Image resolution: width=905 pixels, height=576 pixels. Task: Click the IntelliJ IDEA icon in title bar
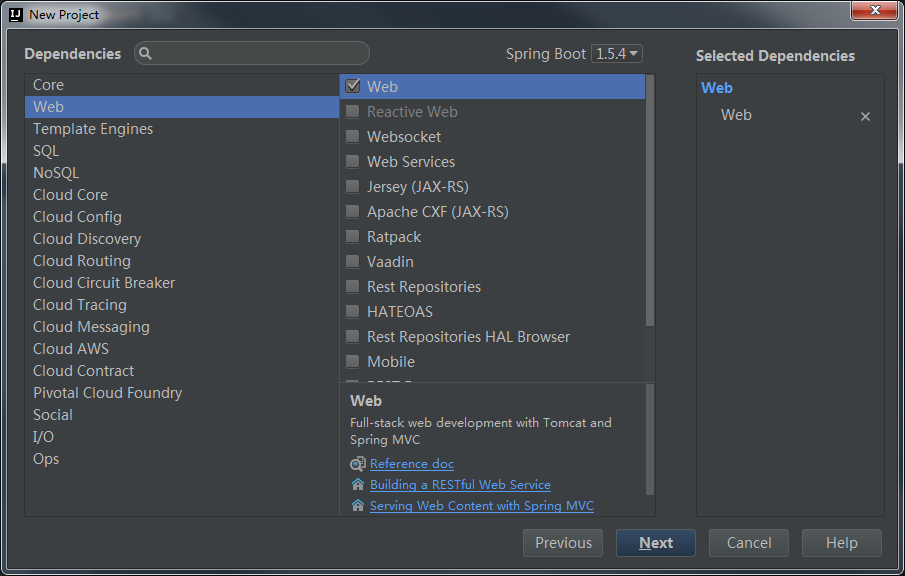click(16, 14)
